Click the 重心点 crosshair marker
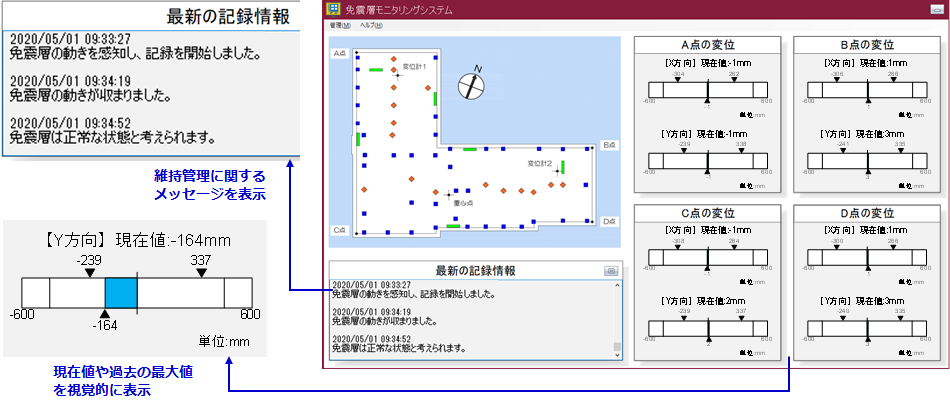The width and height of the screenshot is (950, 402). pyautogui.click(x=448, y=191)
